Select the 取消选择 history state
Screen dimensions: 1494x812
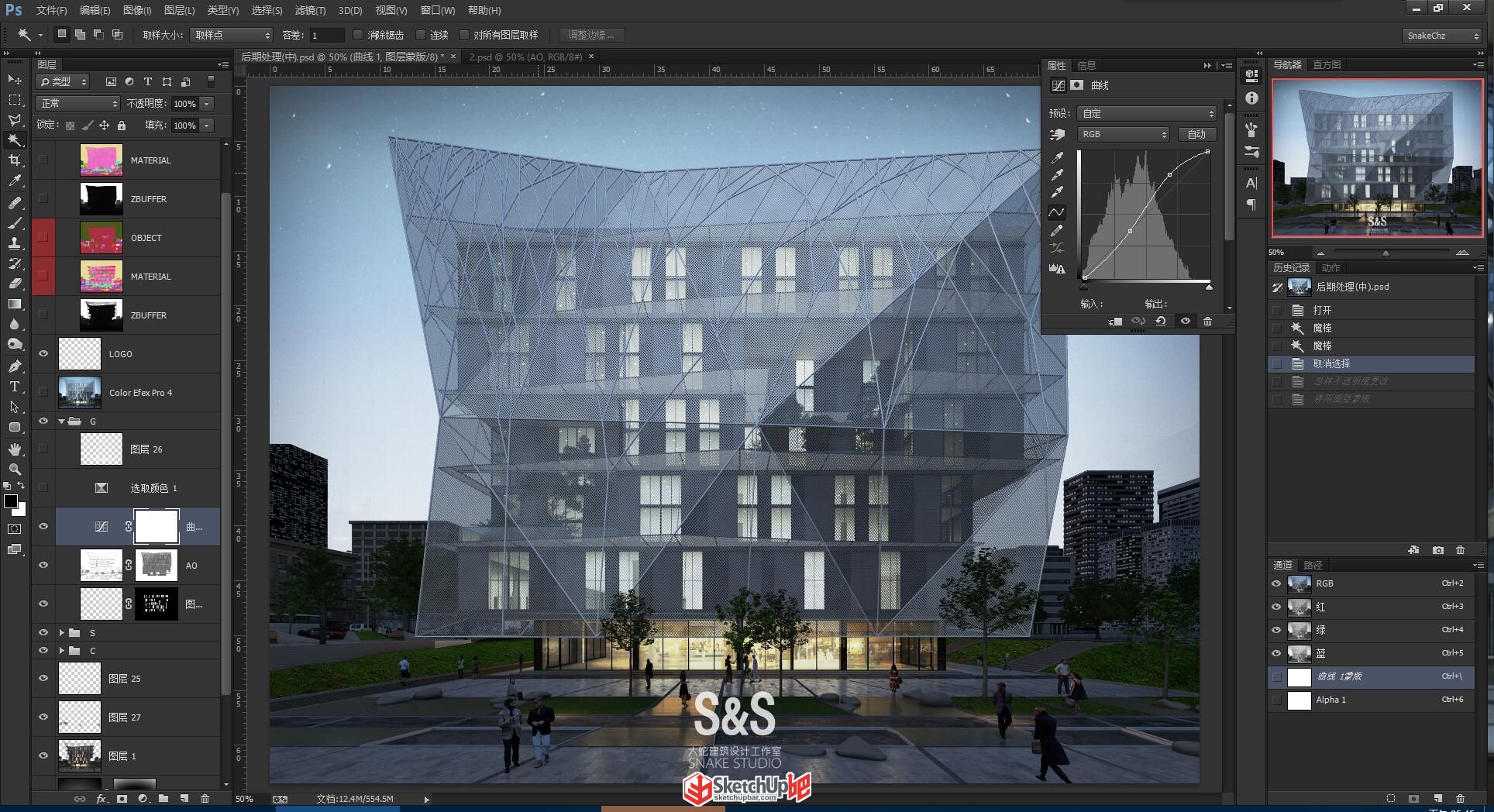point(1371,363)
